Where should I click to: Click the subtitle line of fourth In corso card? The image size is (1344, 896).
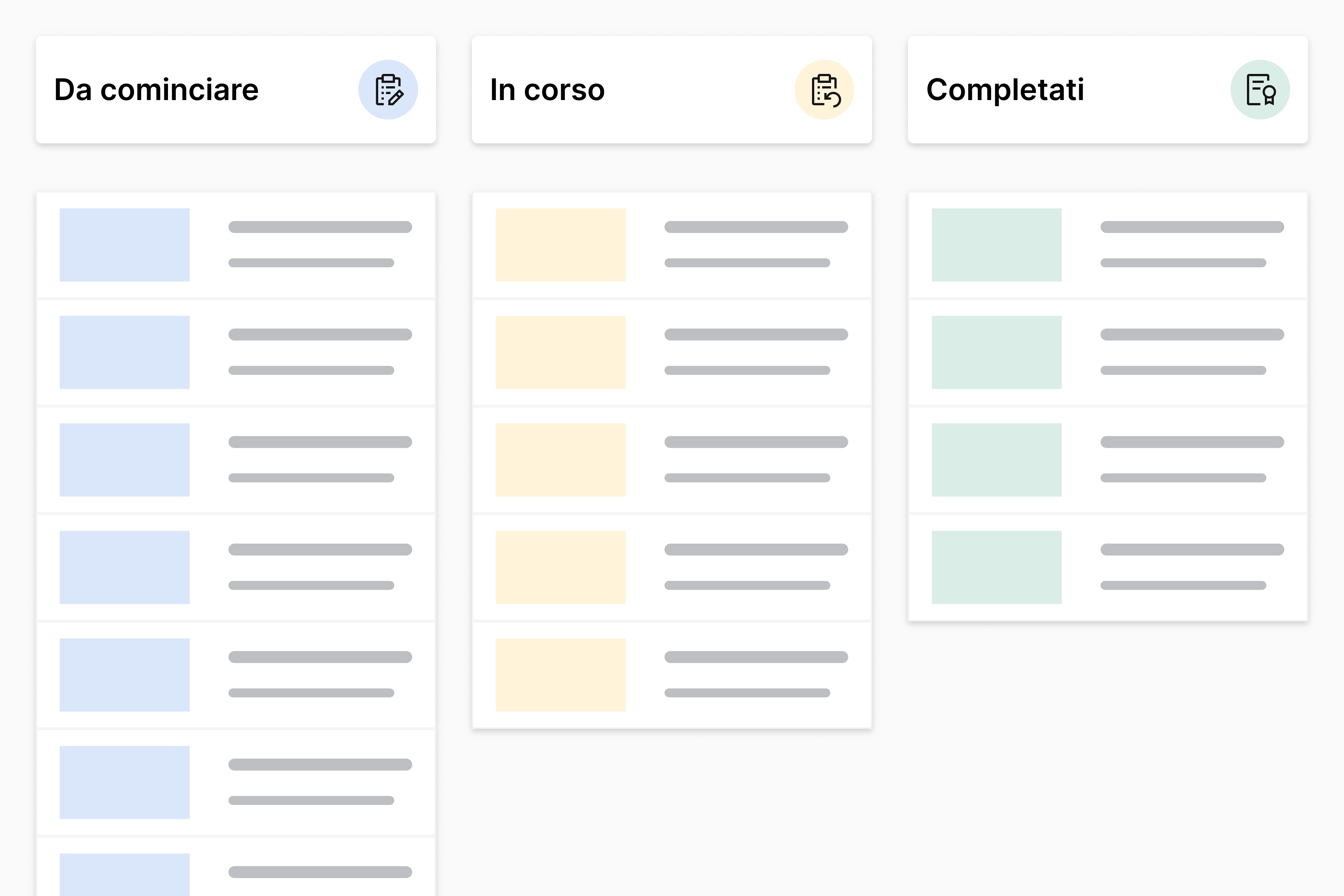click(747, 585)
